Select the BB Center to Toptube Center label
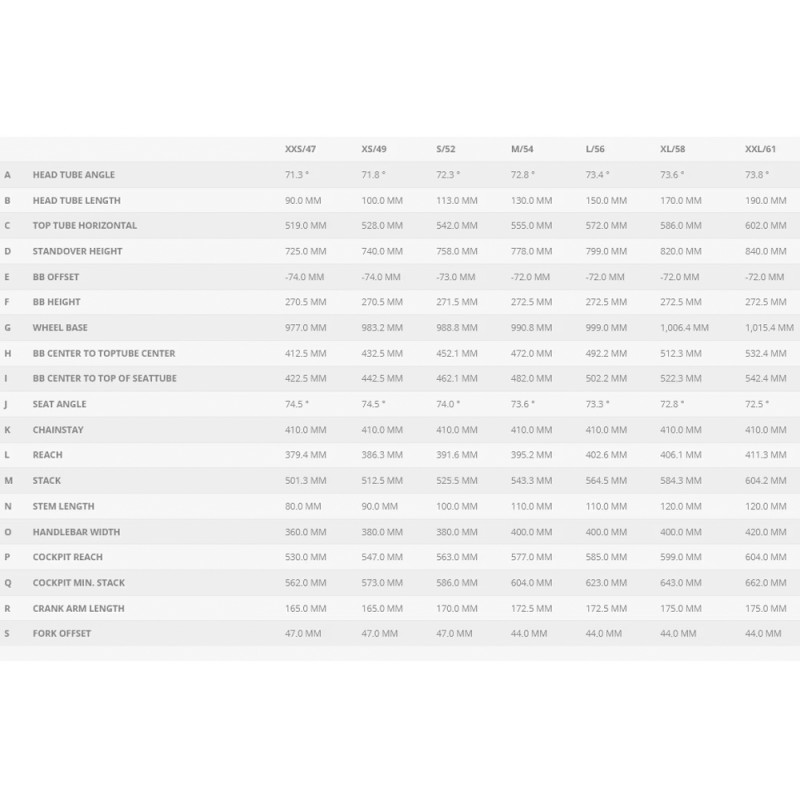 click(x=103, y=353)
